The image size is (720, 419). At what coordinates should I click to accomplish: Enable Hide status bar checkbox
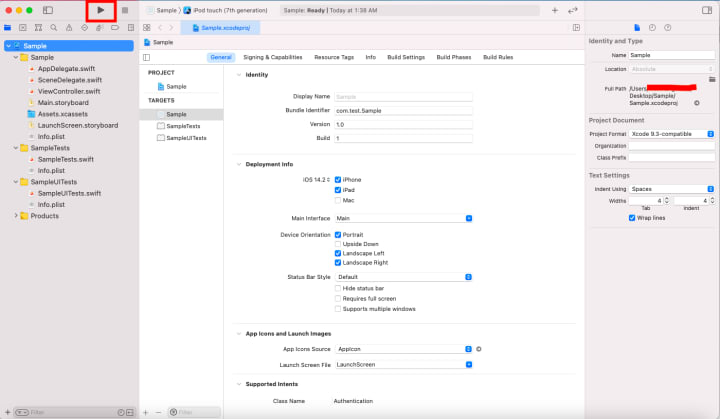coord(338,288)
